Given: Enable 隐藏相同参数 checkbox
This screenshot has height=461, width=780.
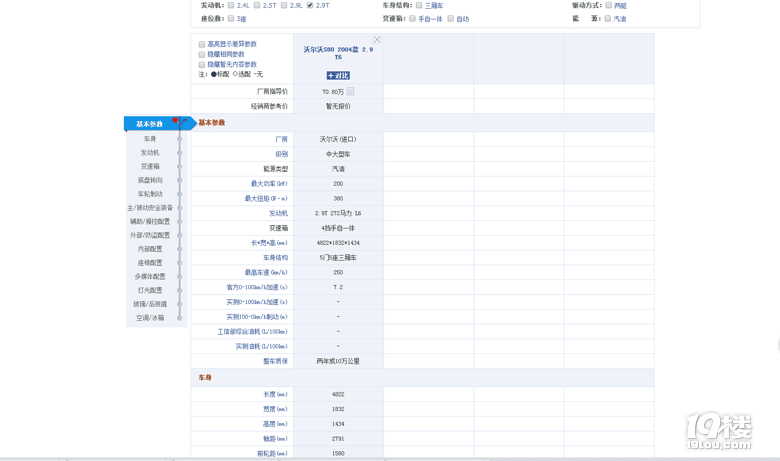Looking at the screenshot, I should pos(202,54).
